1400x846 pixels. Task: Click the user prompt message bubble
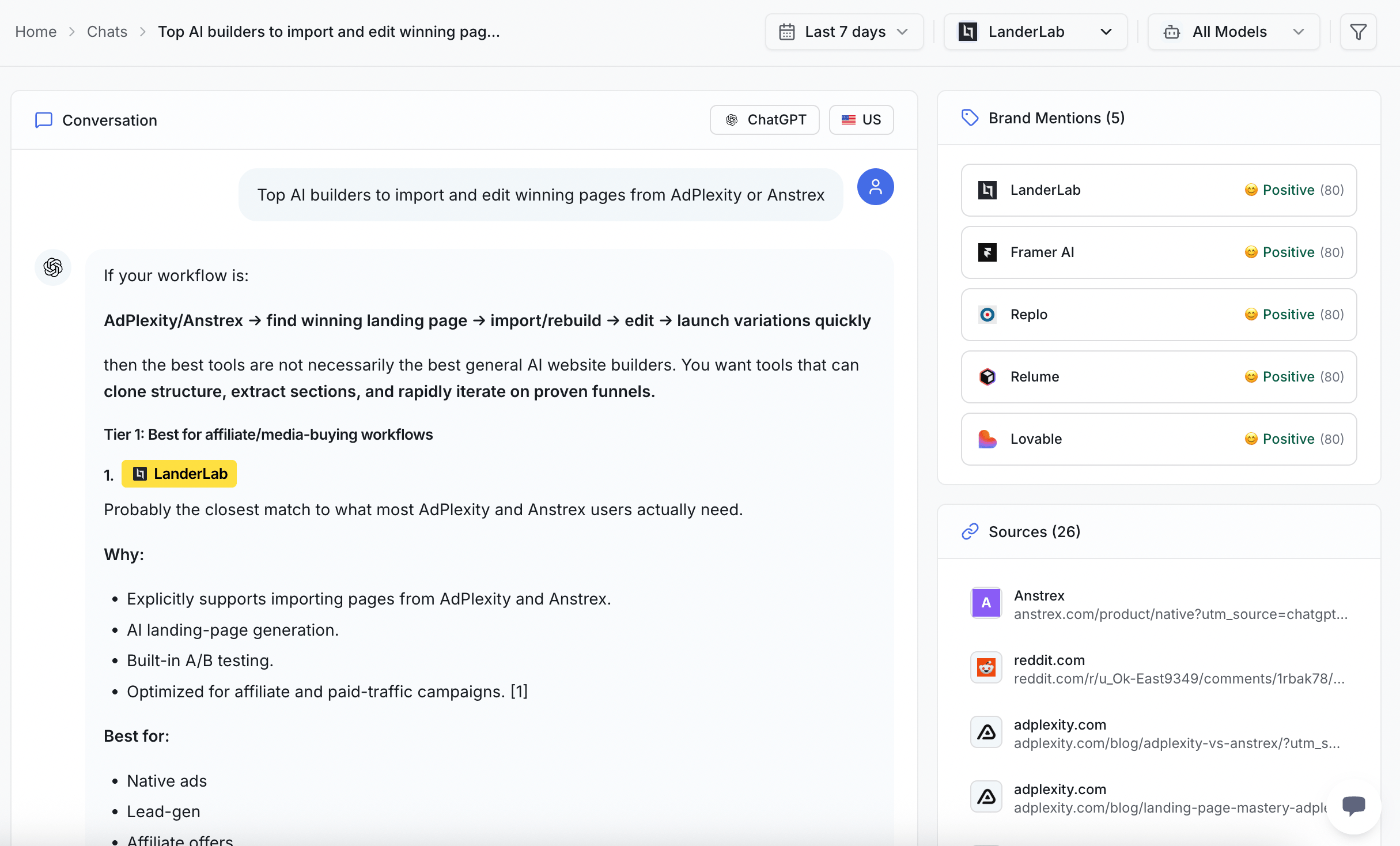pyautogui.click(x=541, y=195)
